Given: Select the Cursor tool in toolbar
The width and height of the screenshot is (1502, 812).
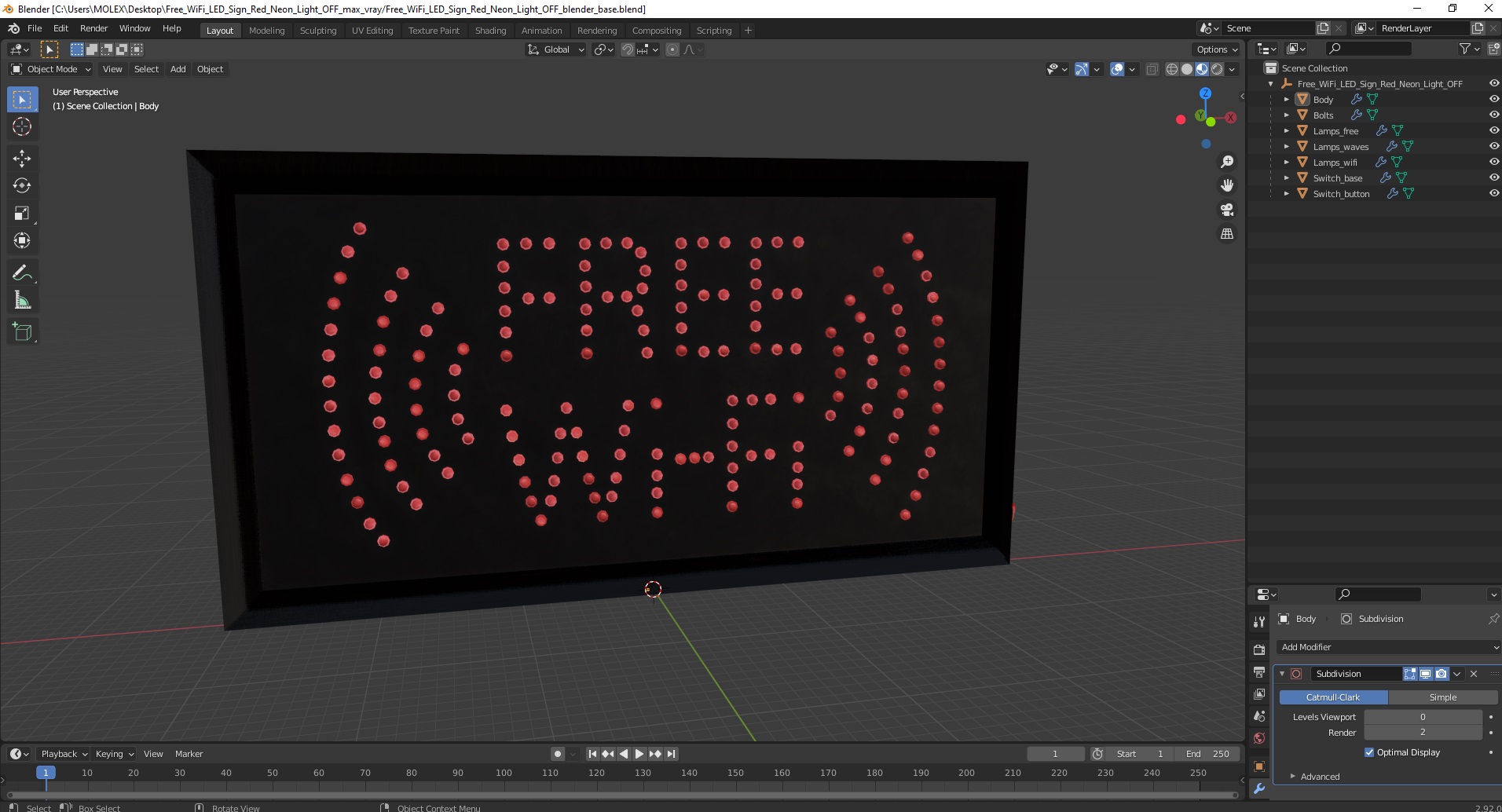Looking at the screenshot, I should click(22, 126).
